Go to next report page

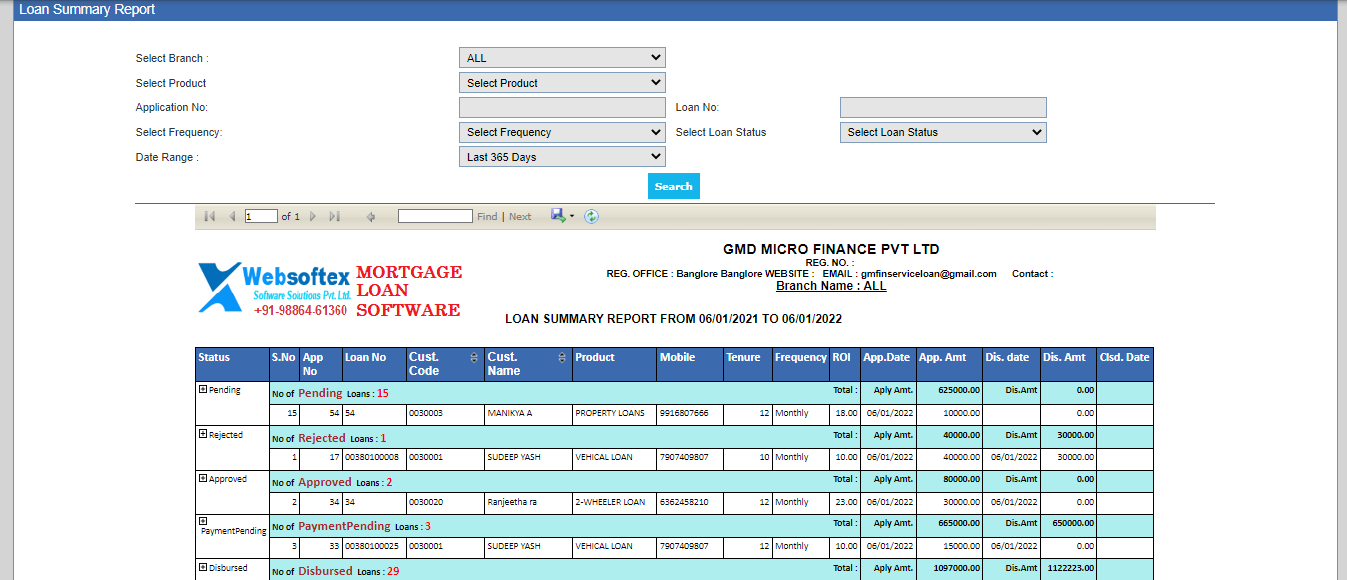pos(313,216)
